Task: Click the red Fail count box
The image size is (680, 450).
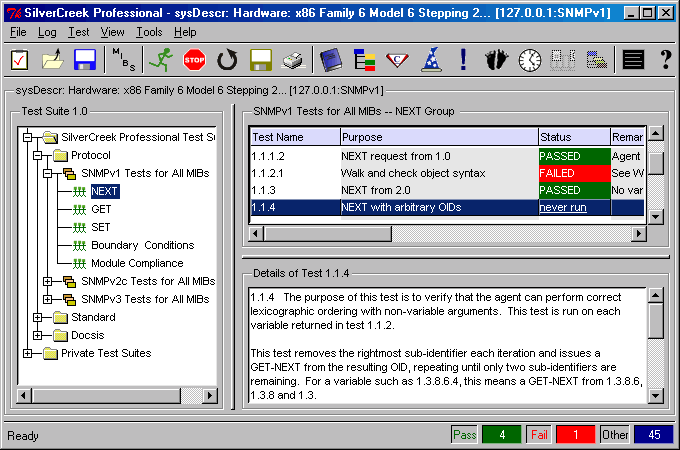Action: 575,435
